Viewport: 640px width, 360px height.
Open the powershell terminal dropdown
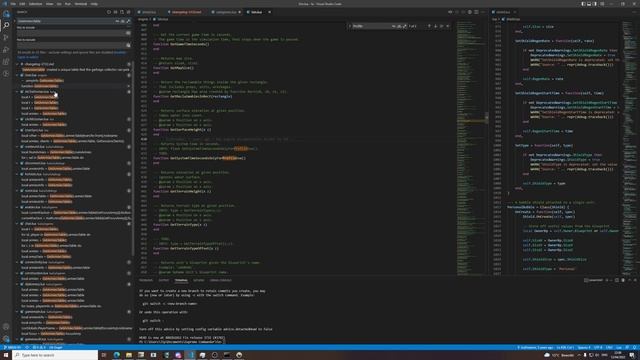point(611,280)
